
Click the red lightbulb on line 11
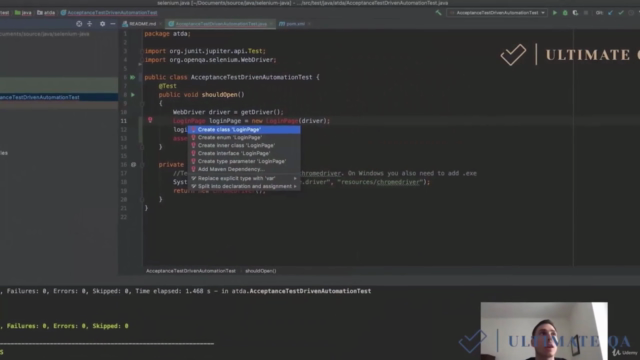(x=150, y=120)
